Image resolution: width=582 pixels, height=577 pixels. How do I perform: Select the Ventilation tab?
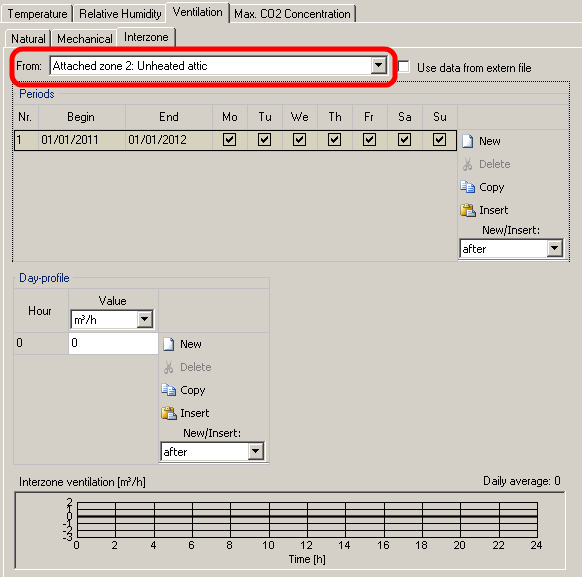point(197,12)
